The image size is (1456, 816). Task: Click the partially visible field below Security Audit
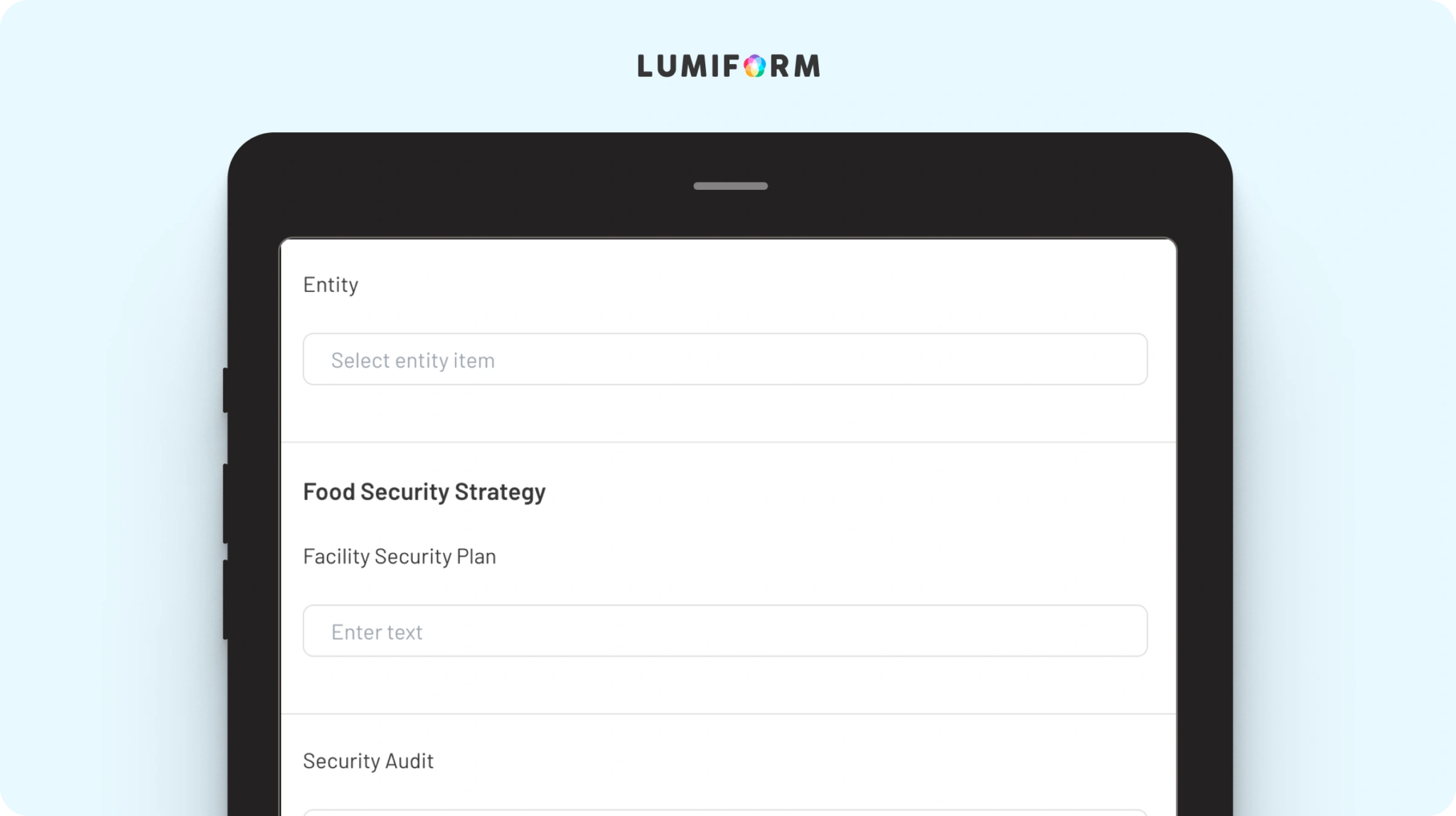tap(725, 812)
